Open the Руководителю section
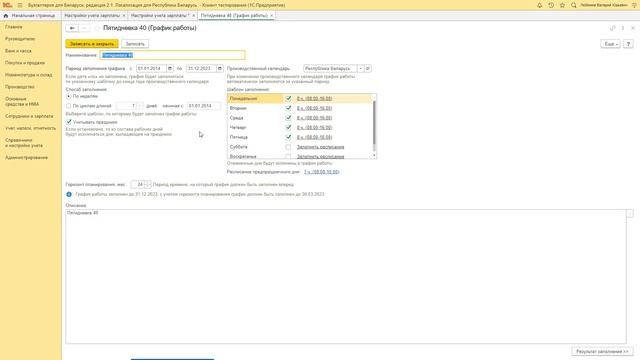This screenshot has height=360, width=640. click(x=20, y=39)
